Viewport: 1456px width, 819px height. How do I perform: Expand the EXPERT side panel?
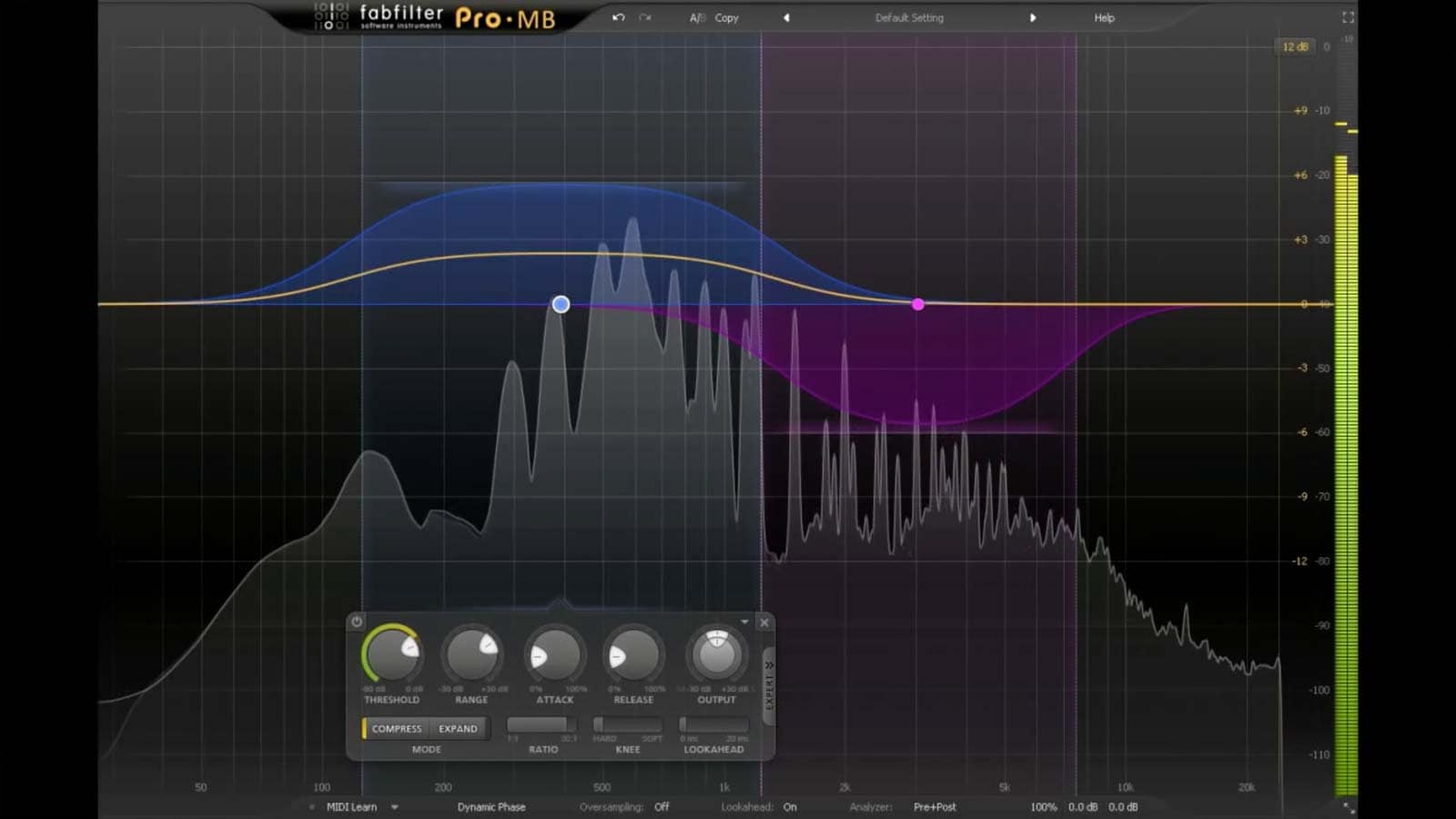coord(769,685)
